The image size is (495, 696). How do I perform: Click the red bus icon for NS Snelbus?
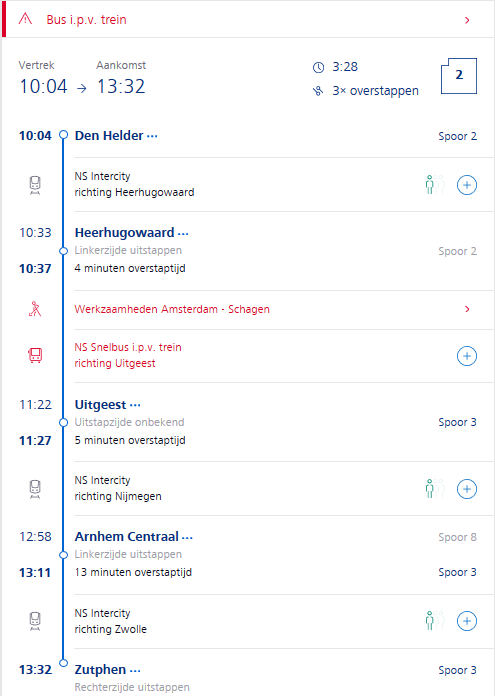pyautogui.click(x=35, y=356)
